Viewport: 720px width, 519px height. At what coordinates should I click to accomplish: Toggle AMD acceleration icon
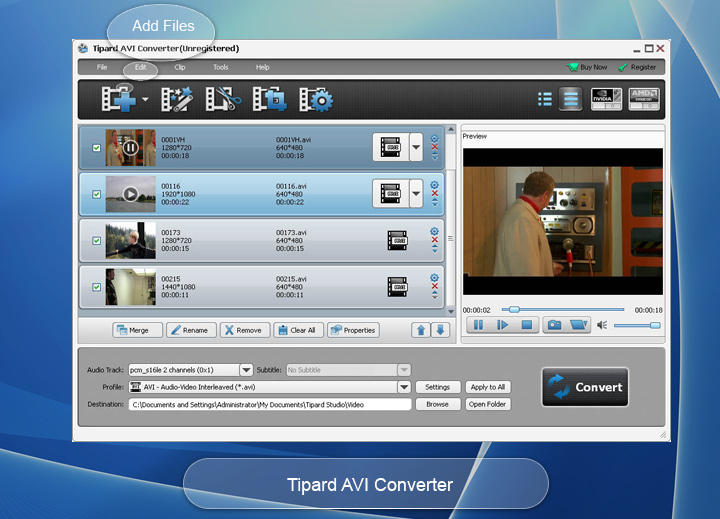pos(644,99)
